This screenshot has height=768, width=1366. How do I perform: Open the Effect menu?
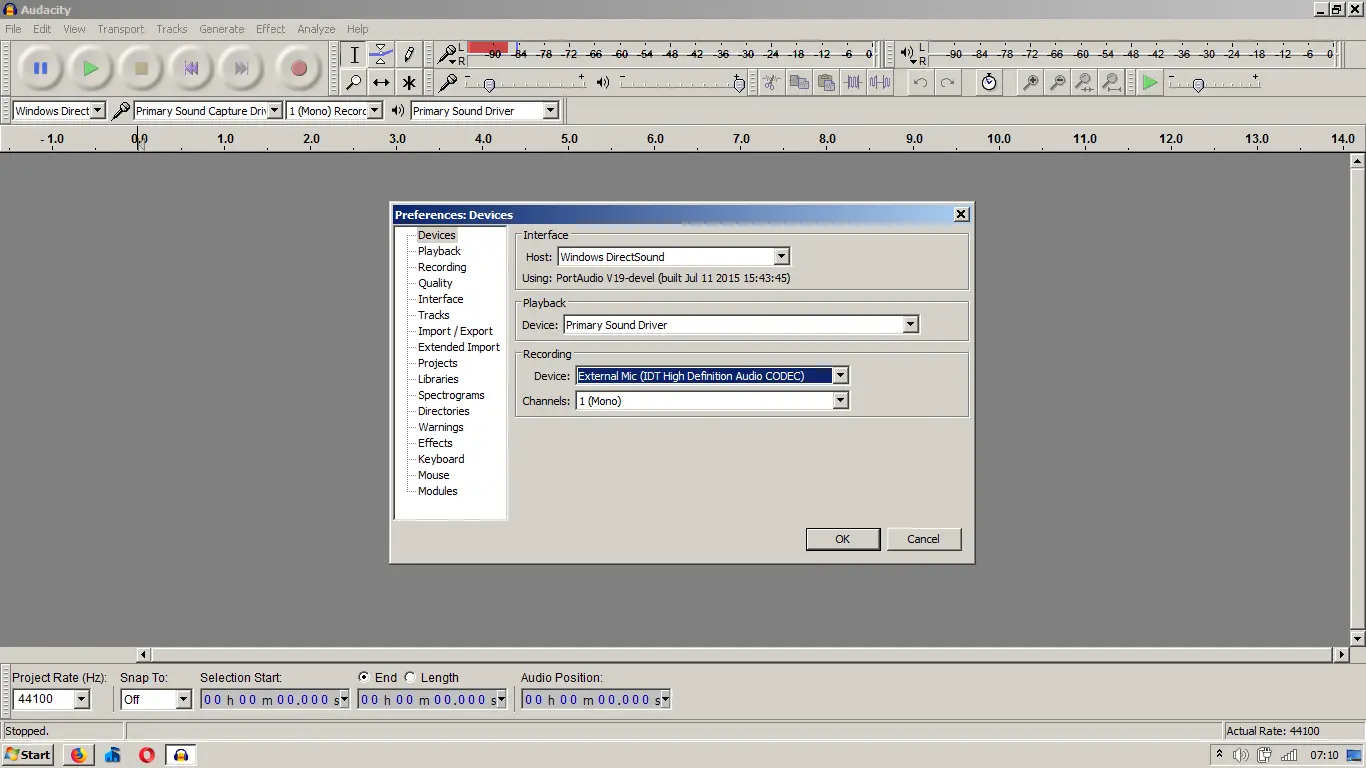point(270,29)
